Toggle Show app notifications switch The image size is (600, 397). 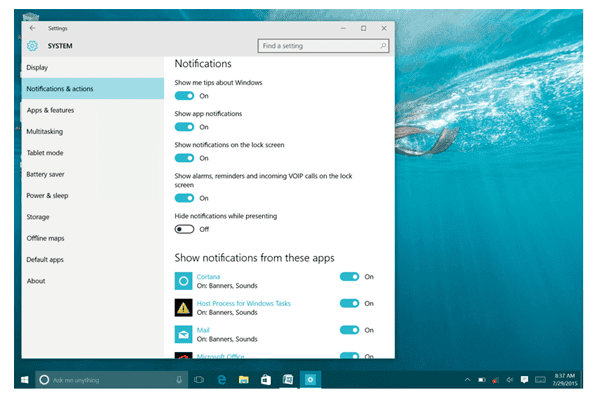[184, 127]
